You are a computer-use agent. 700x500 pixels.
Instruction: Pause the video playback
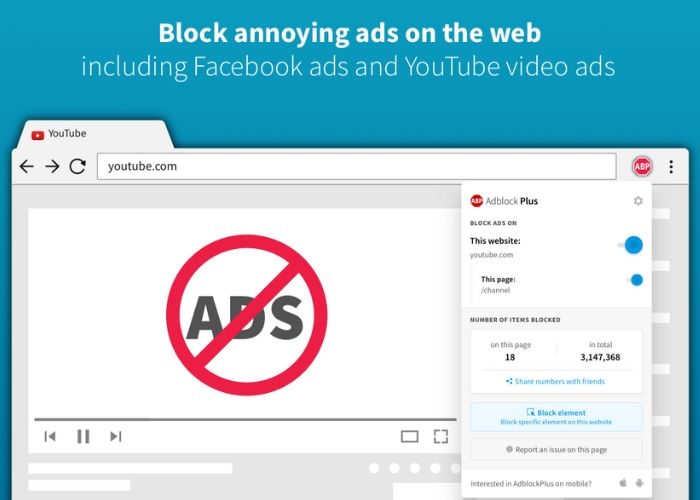coord(83,436)
